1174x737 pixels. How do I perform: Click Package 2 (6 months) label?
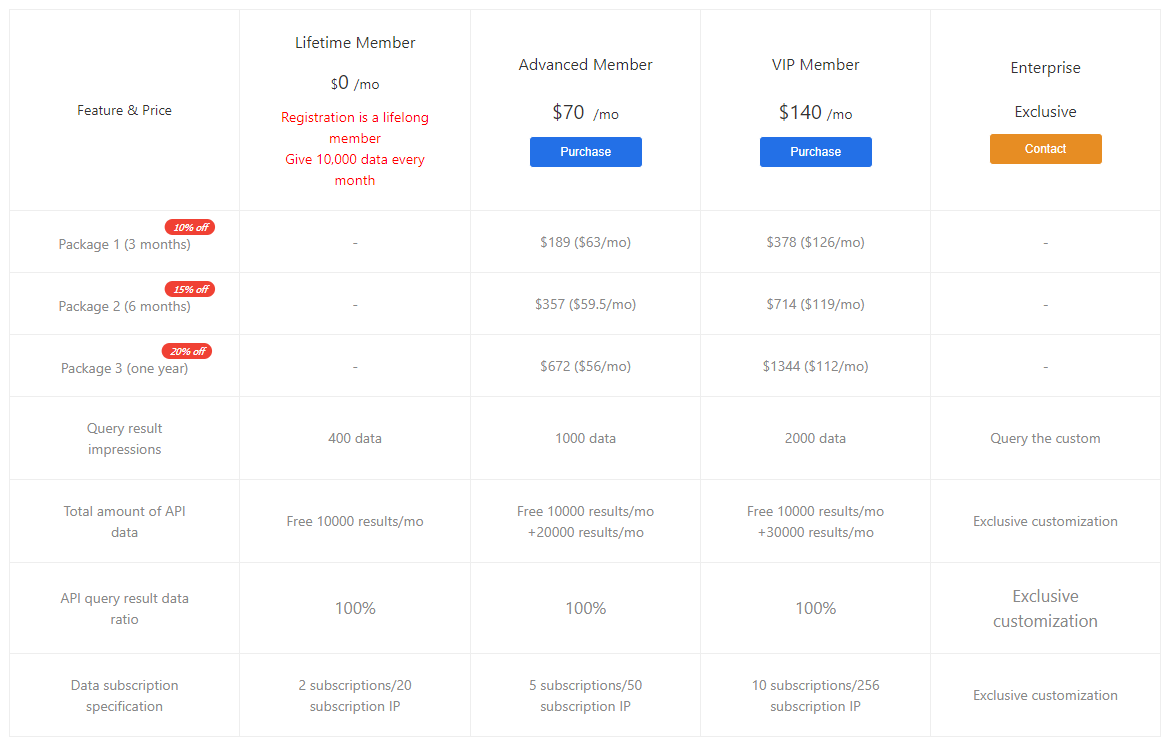124,306
